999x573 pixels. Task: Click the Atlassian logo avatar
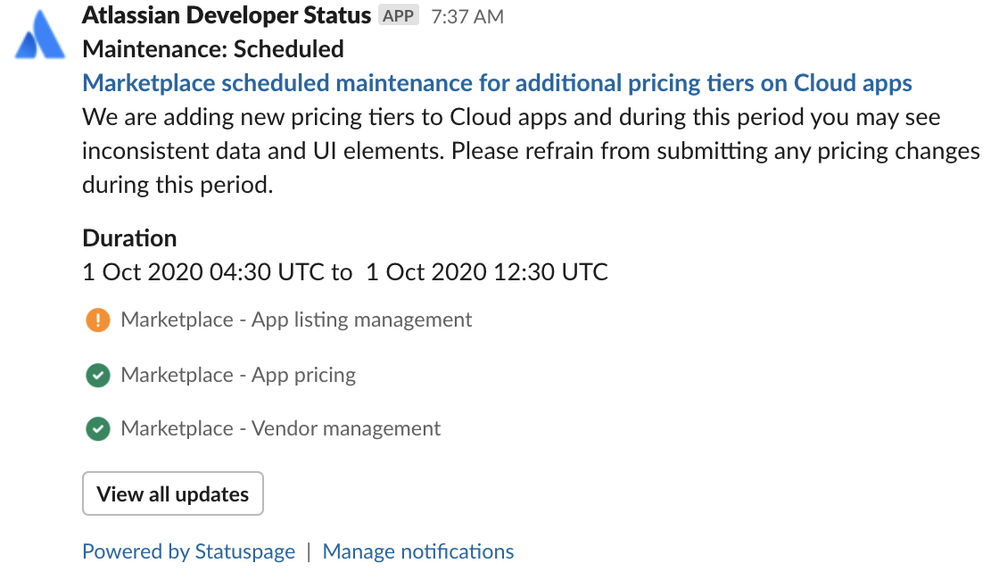click(x=39, y=37)
